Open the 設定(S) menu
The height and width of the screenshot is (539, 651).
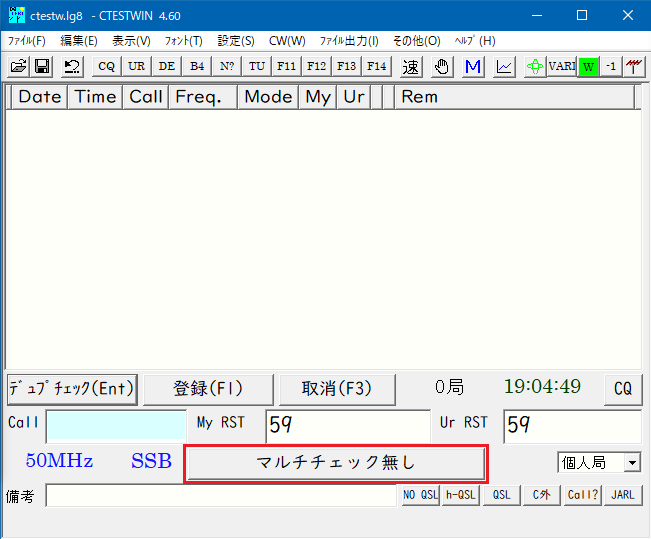[236, 41]
